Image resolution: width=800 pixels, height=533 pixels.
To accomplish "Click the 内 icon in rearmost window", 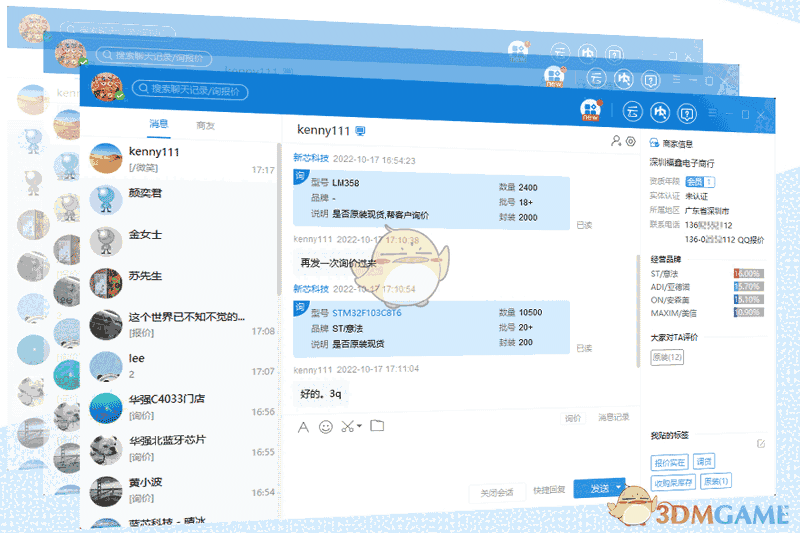I will point(587,53).
